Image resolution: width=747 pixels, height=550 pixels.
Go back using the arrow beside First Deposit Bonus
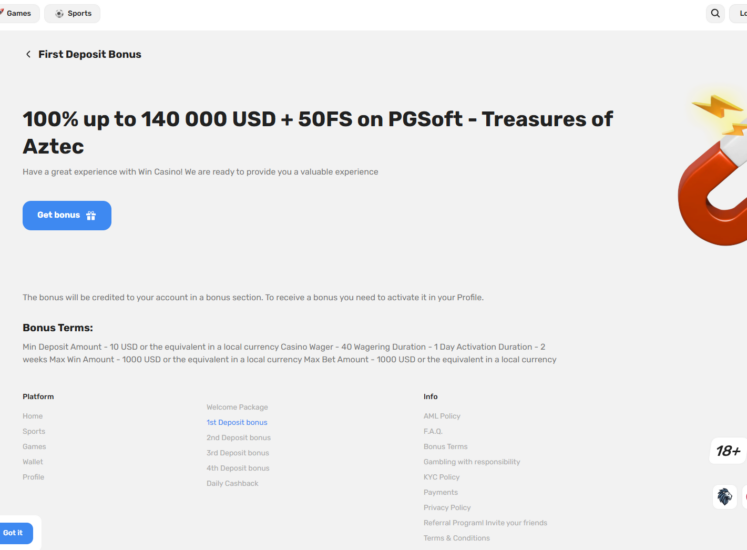[28, 55]
